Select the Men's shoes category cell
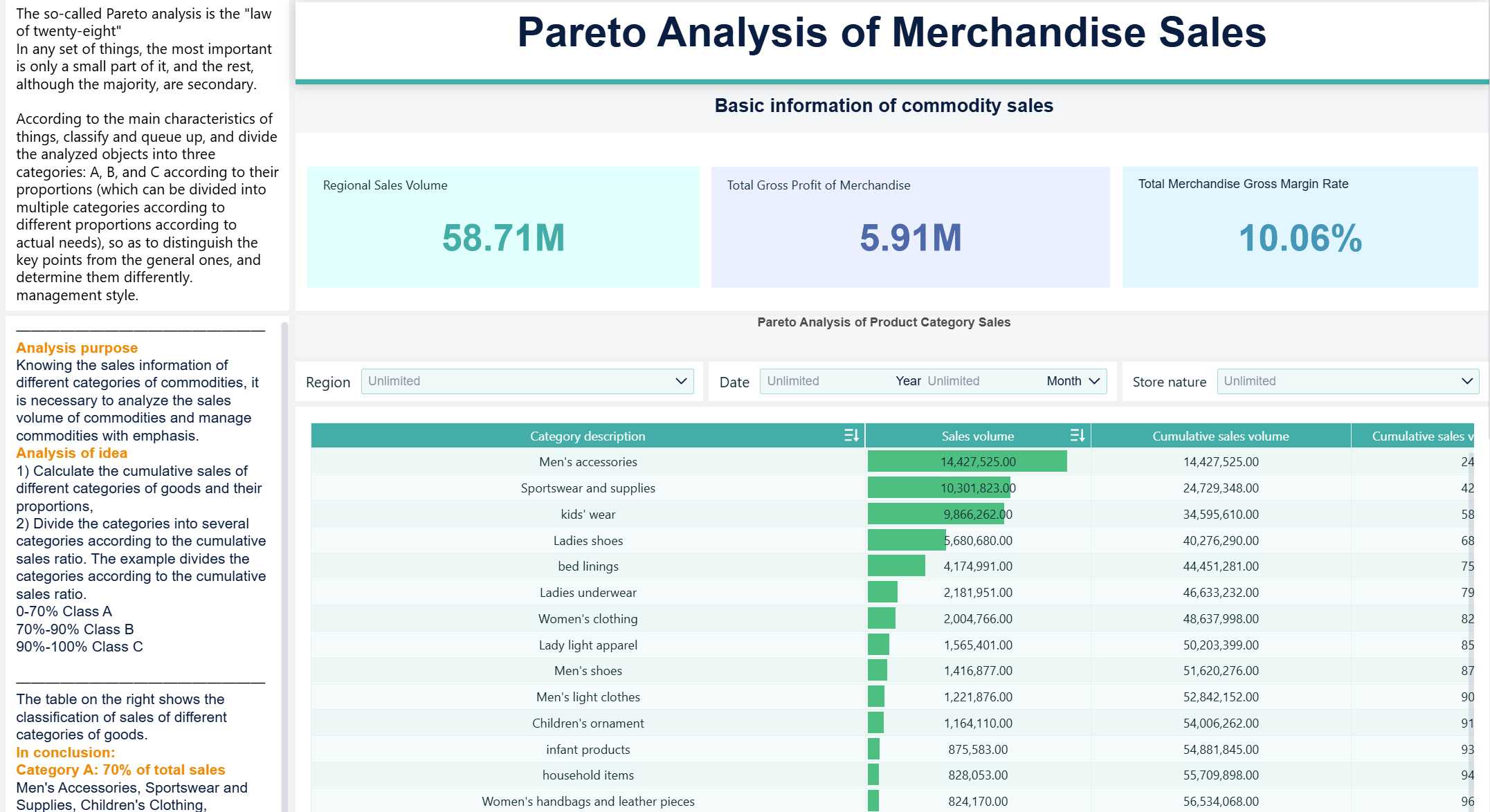1490x812 pixels. coord(588,670)
